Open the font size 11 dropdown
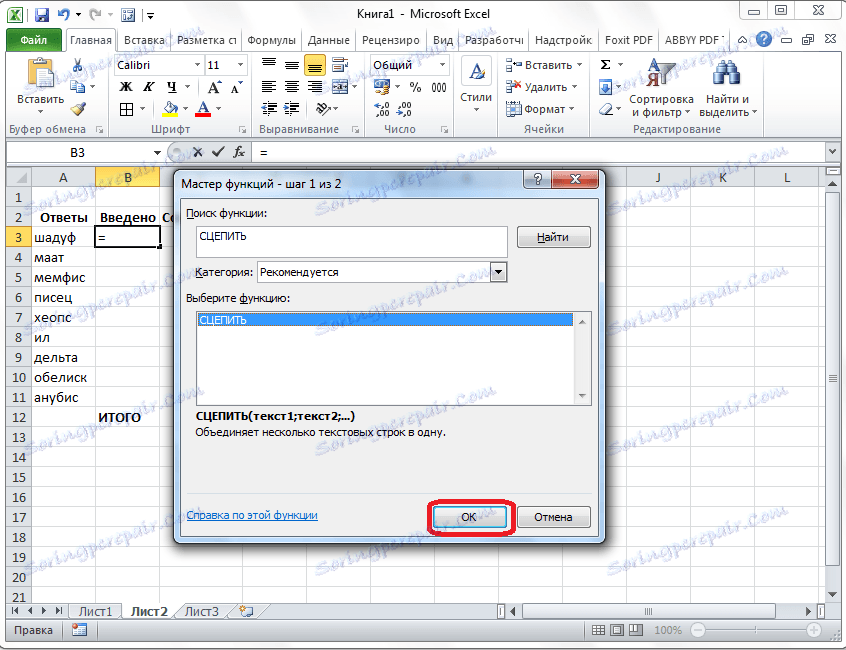The height and width of the screenshot is (650, 846). tap(241, 65)
